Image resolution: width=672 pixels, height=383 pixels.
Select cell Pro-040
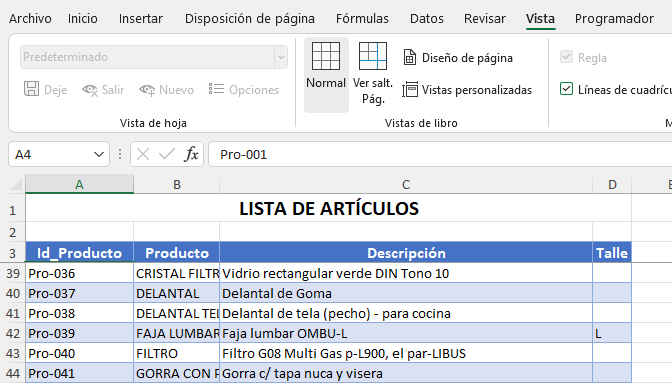coord(79,353)
